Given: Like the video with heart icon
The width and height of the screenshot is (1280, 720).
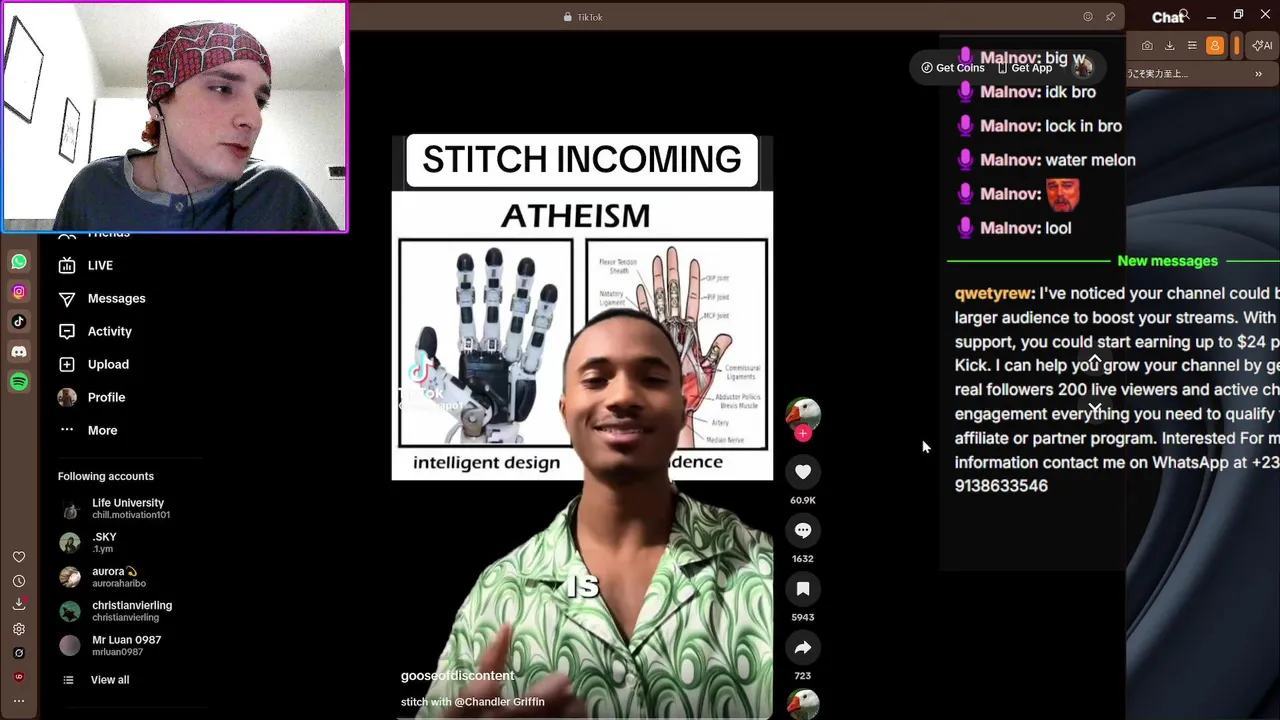Looking at the screenshot, I should click(x=803, y=472).
